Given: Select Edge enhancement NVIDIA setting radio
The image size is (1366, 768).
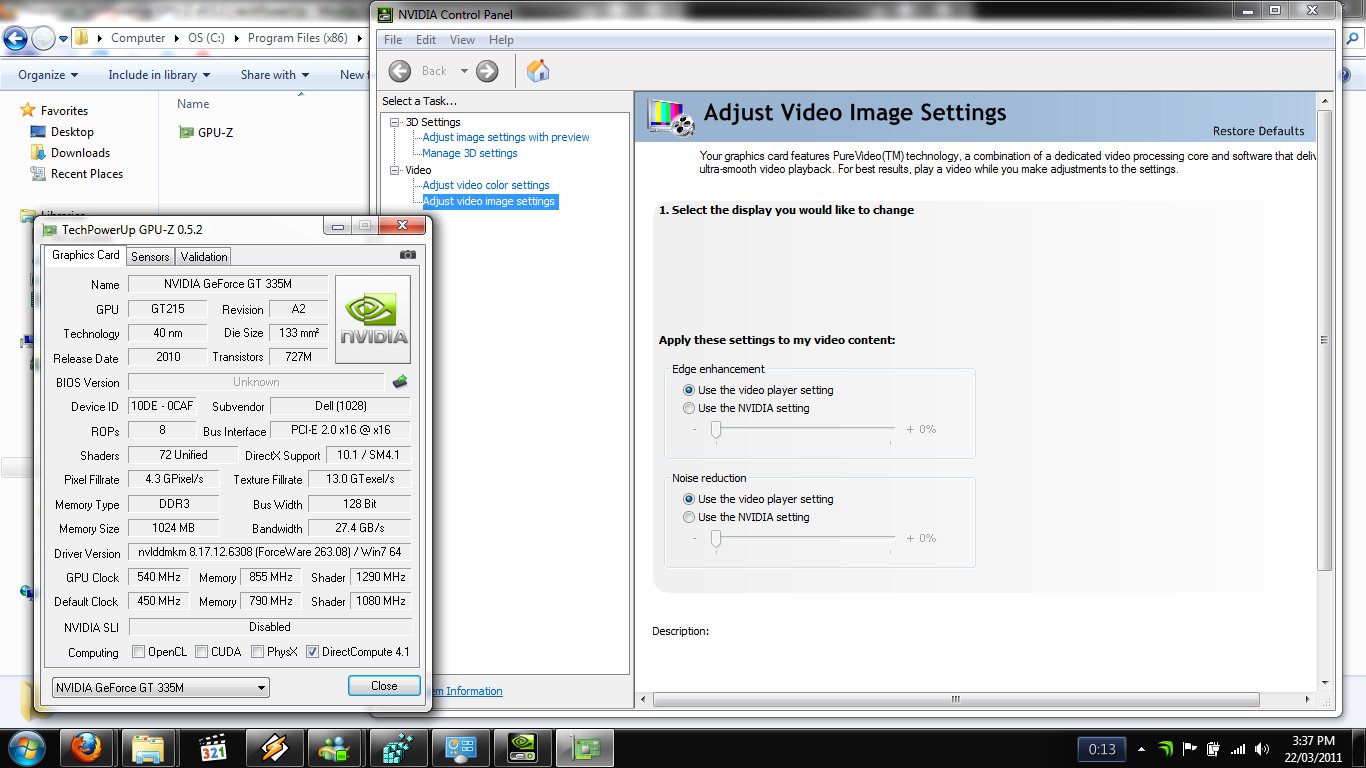Looking at the screenshot, I should point(689,408).
